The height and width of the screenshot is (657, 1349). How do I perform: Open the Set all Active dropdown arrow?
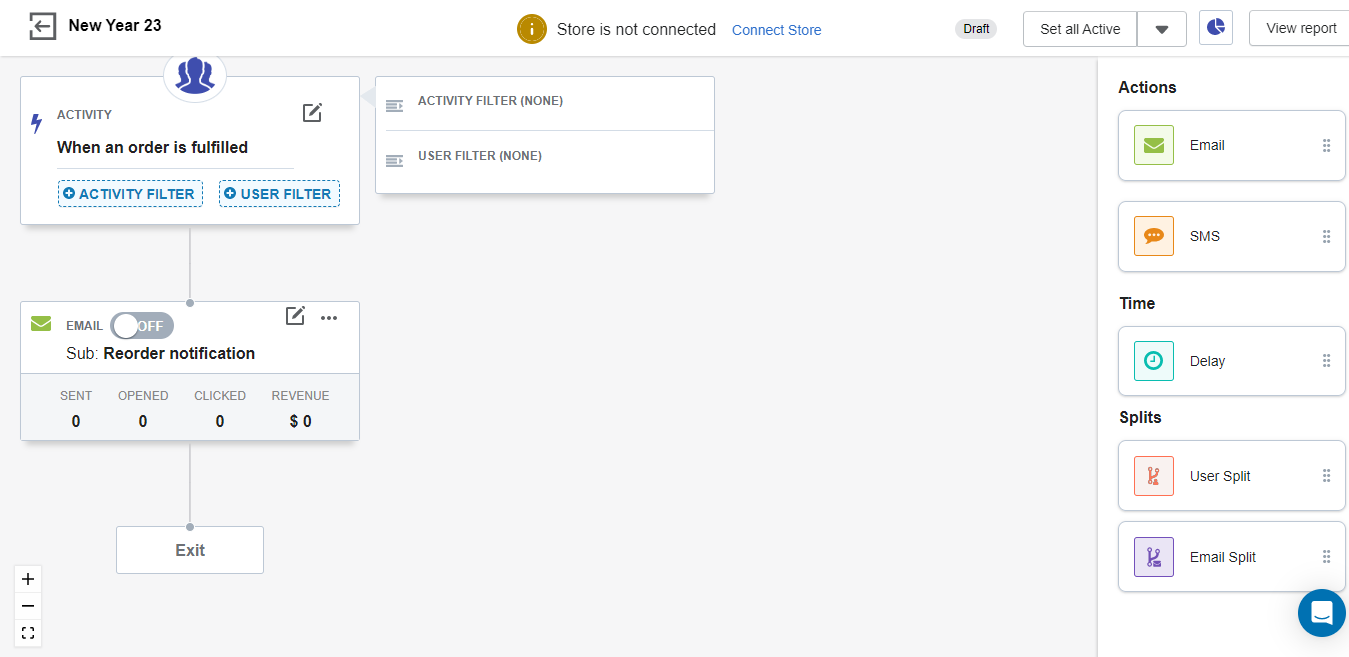pyautogui.click(x=1162, y=29)
